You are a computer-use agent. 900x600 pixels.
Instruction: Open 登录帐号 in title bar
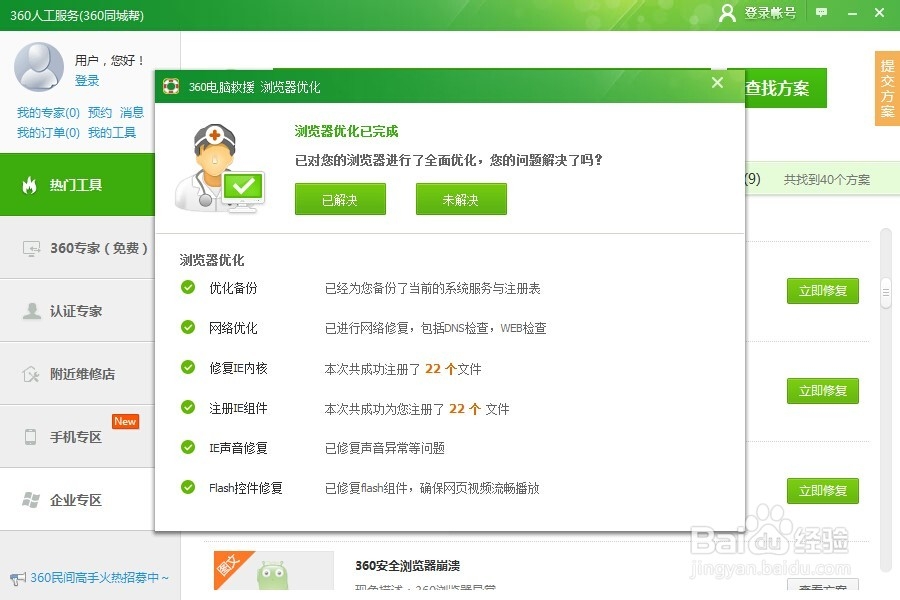click(770, 13)
